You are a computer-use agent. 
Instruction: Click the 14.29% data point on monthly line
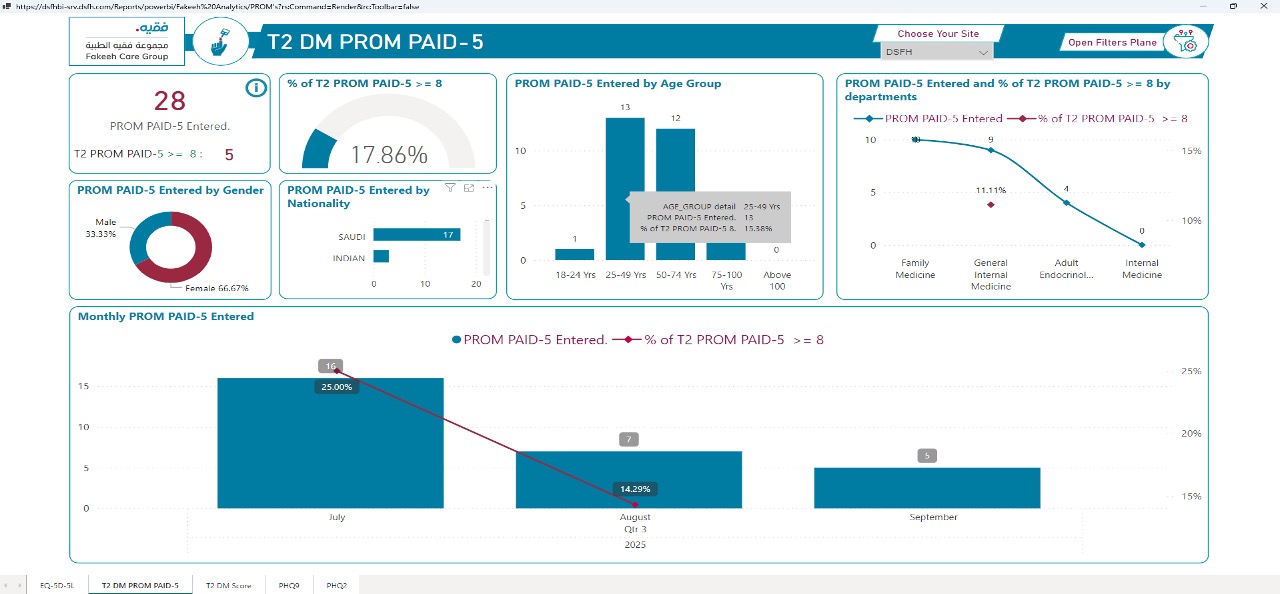coord(635,504)
